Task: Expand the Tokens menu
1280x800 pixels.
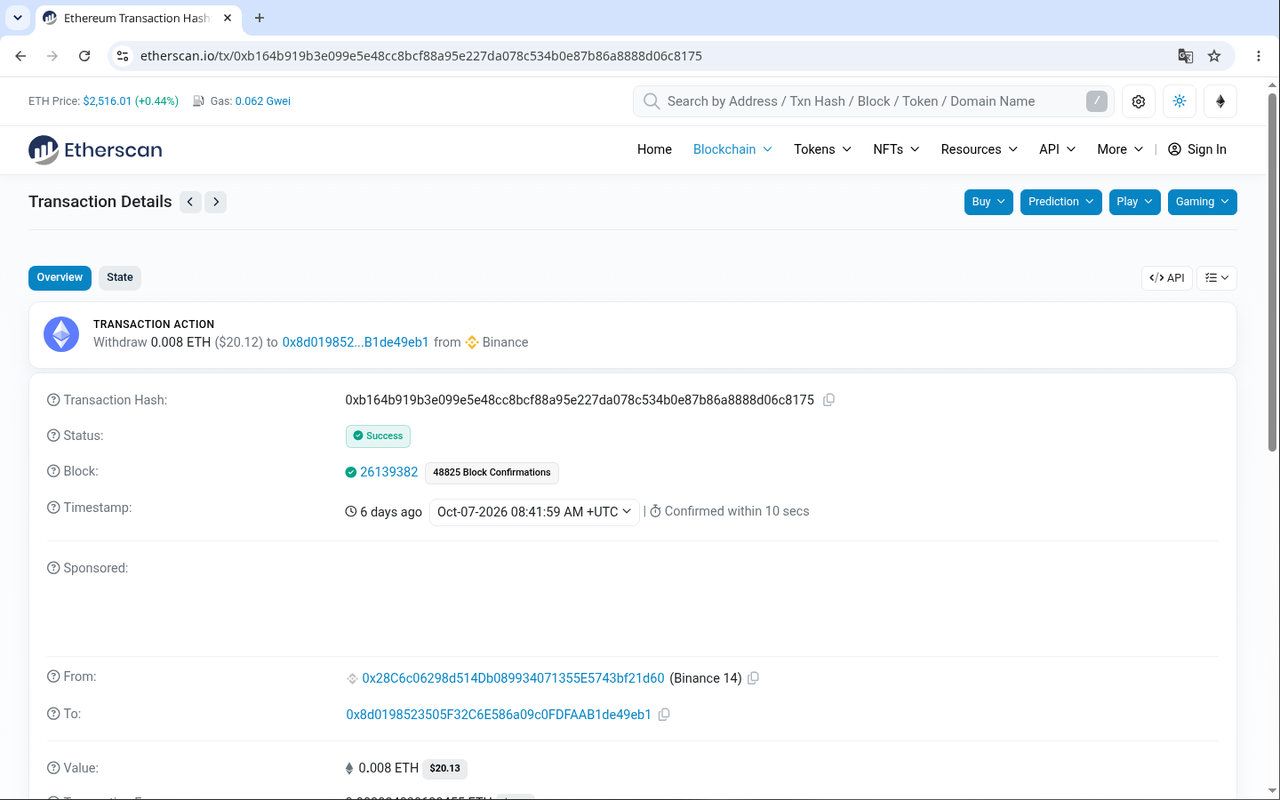Action: [823, 149]
